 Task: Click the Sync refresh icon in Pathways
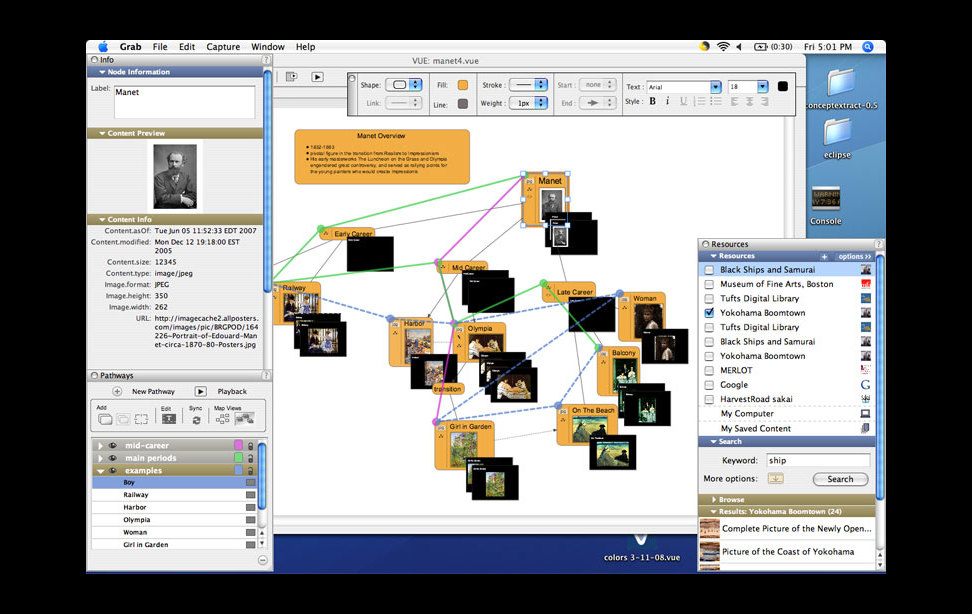click(x=196, y=420)
